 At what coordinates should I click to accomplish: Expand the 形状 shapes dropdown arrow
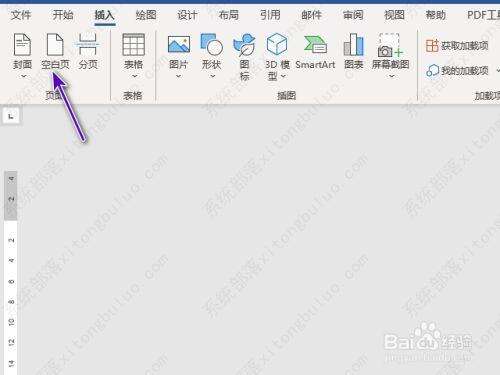[x=212, y=76]
